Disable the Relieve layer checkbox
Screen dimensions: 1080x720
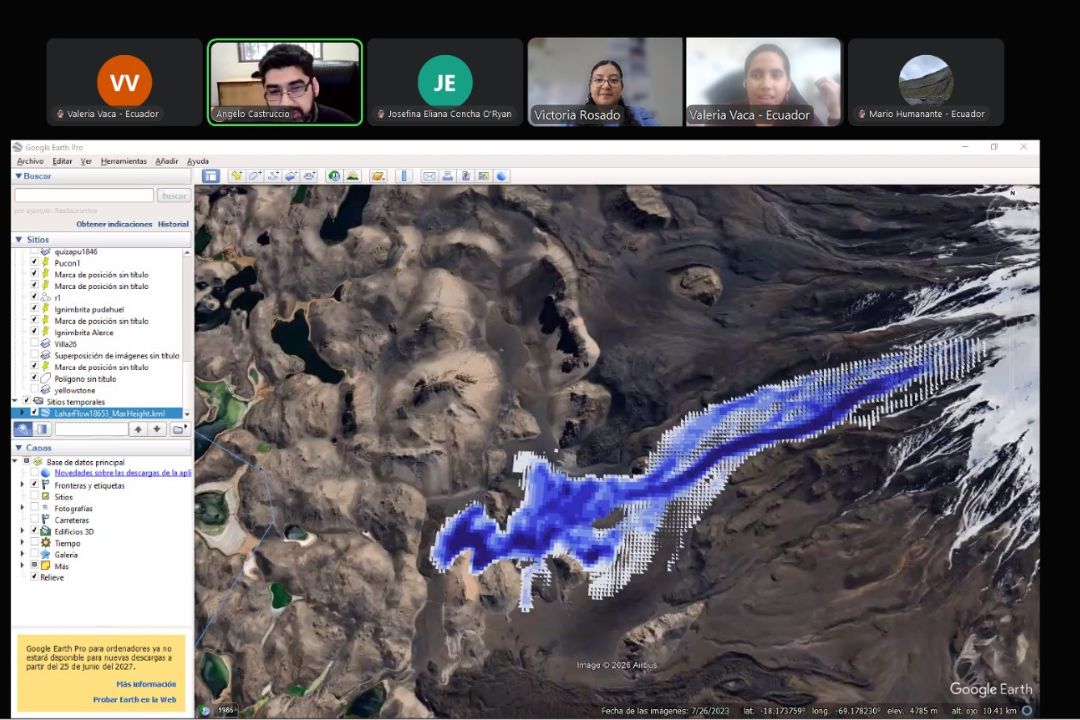coord(34,577)
